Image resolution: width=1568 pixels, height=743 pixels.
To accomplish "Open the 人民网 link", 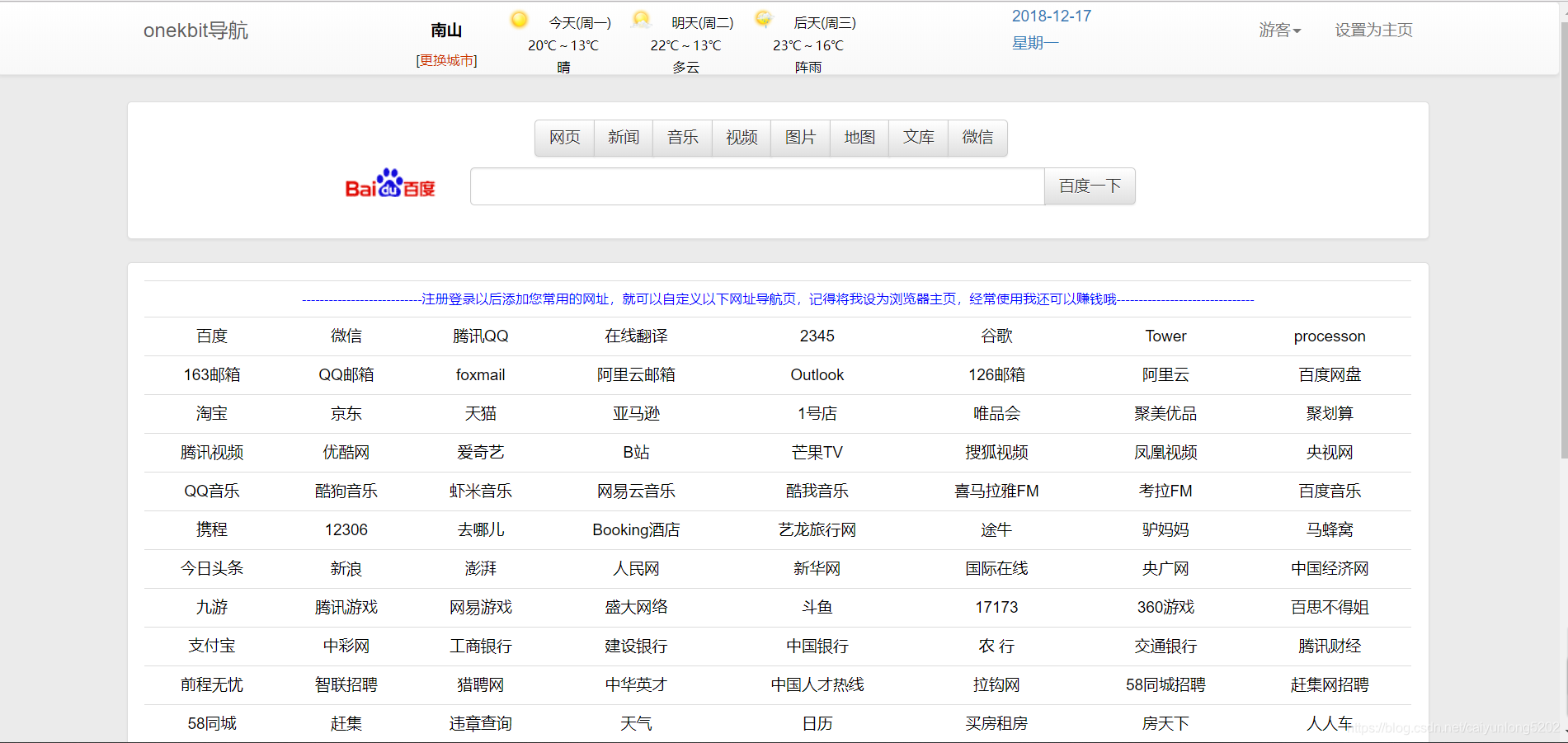I will (636, 569).
